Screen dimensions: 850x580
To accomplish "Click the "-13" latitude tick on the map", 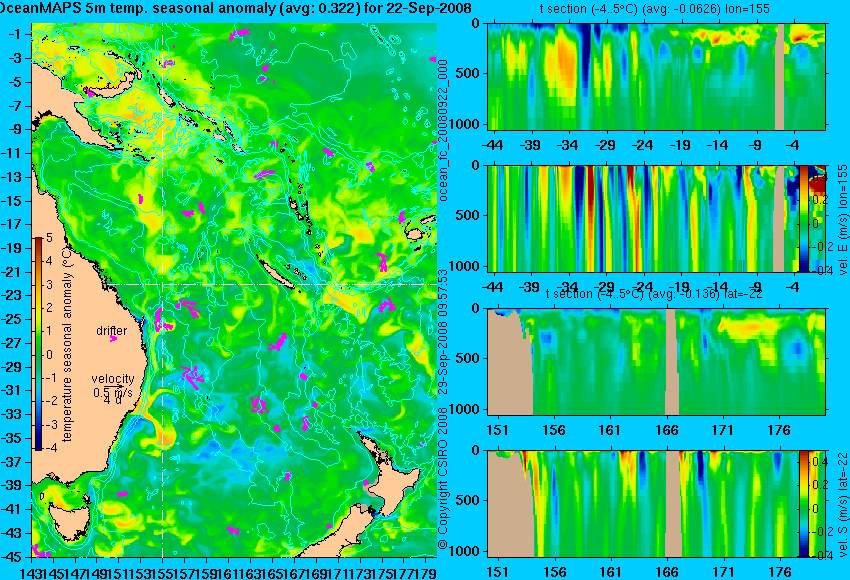I will point(12,177).
